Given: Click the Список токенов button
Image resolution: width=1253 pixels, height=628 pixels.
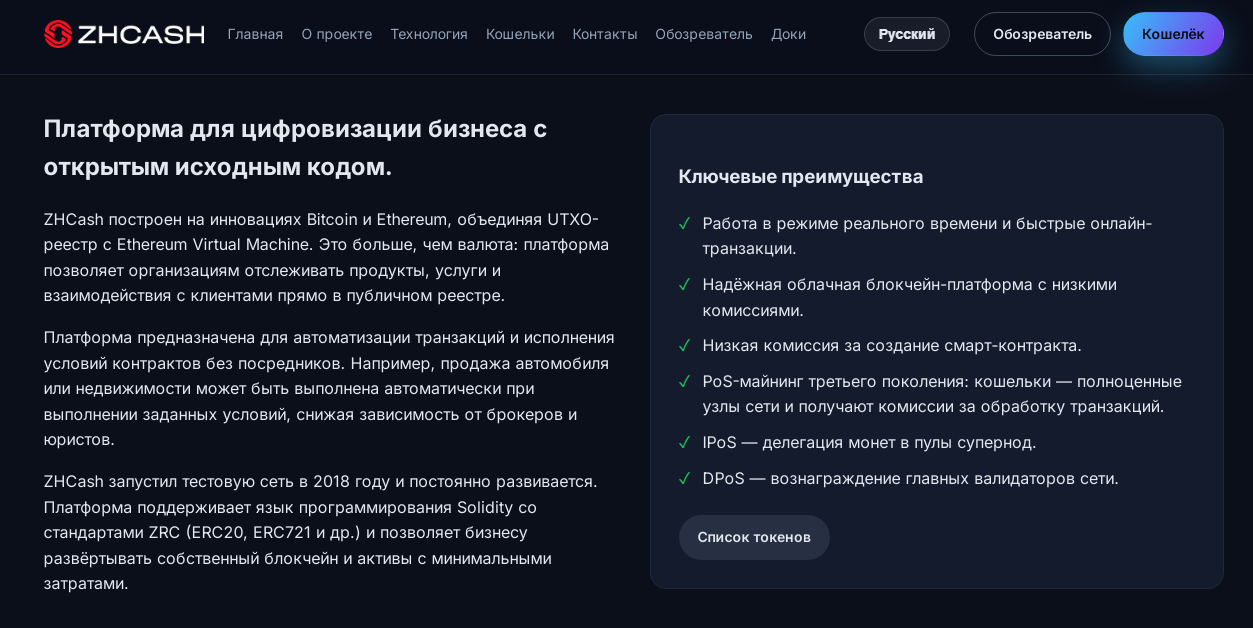Looking at the screenshot, I should pyautogui.click(x=754, y=537).
